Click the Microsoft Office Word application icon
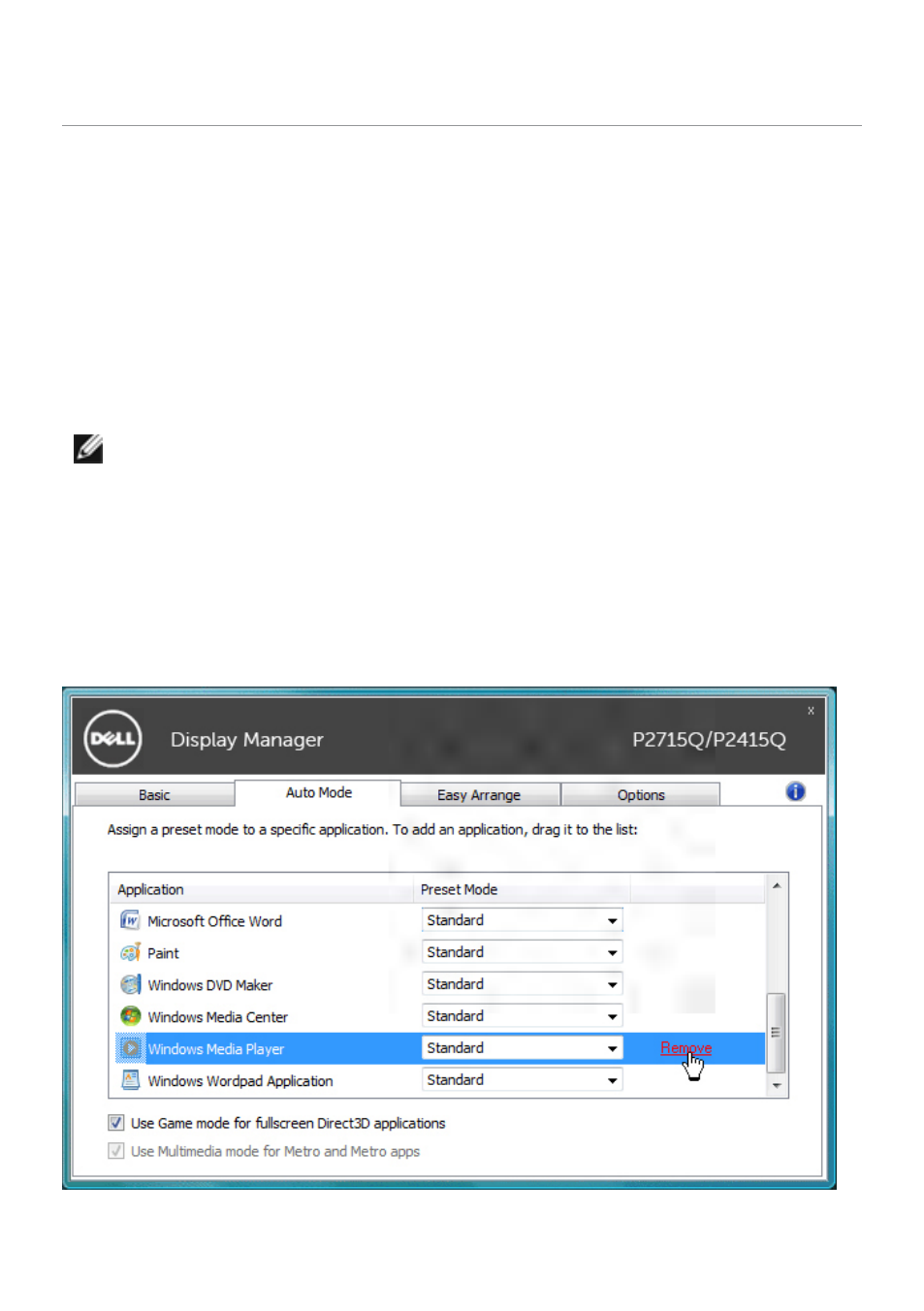 130,920
